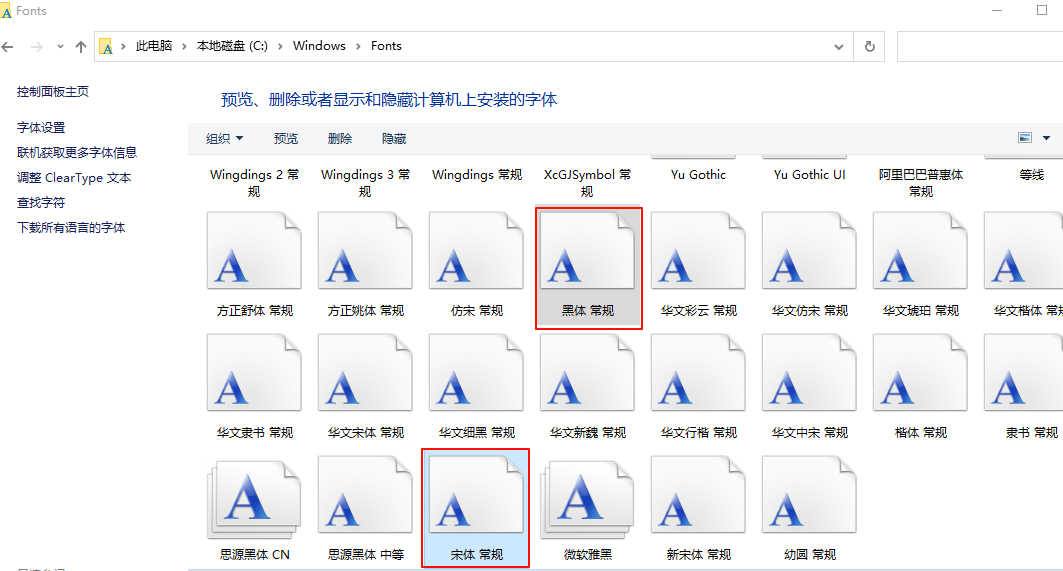The width and height of the screenshot is (1063, 571).
Task: Select the 隶书 常规 font icon
Action: pyautogui.click(x=1024, y=373)
